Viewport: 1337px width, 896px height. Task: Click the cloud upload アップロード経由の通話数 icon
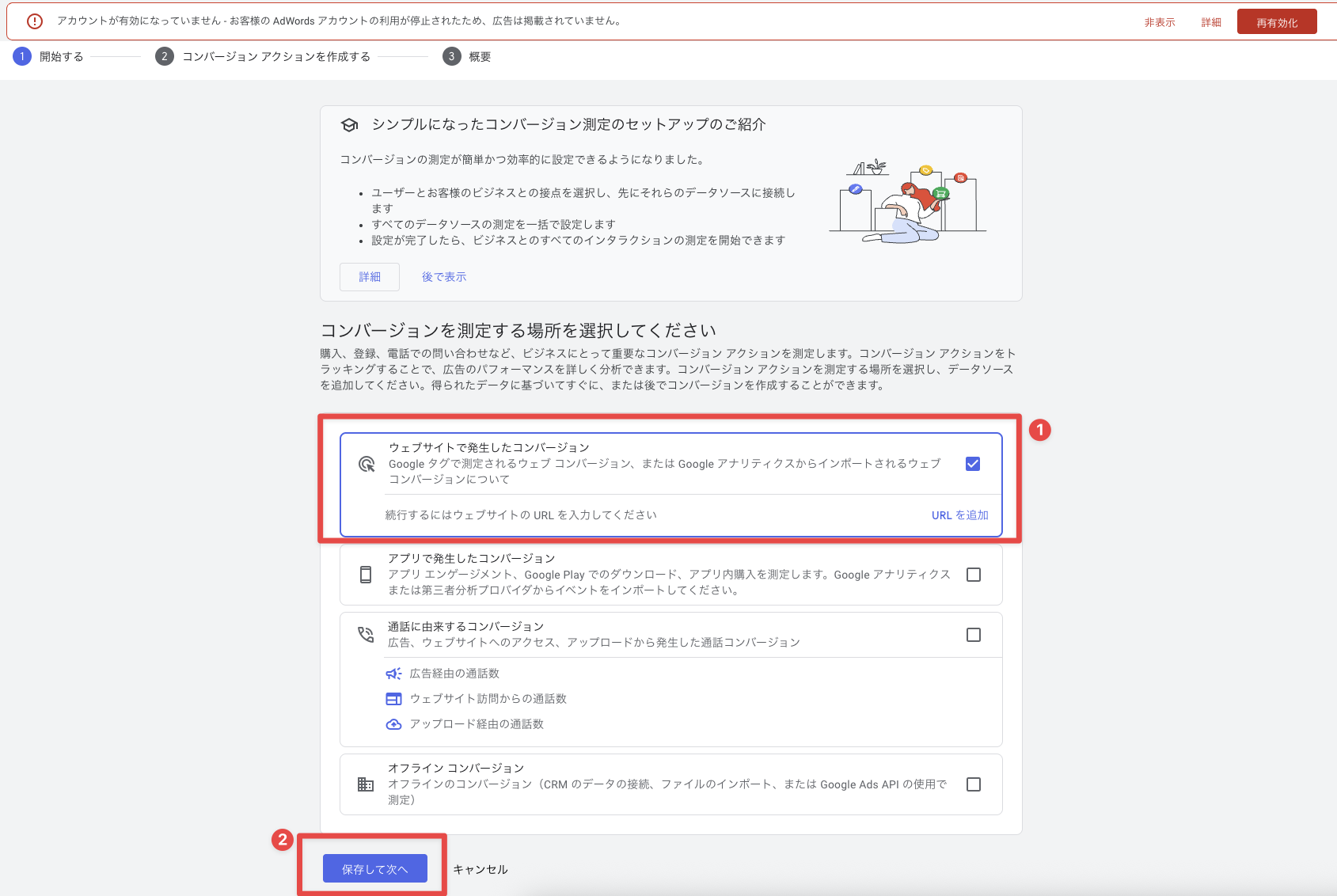point(393,724)
